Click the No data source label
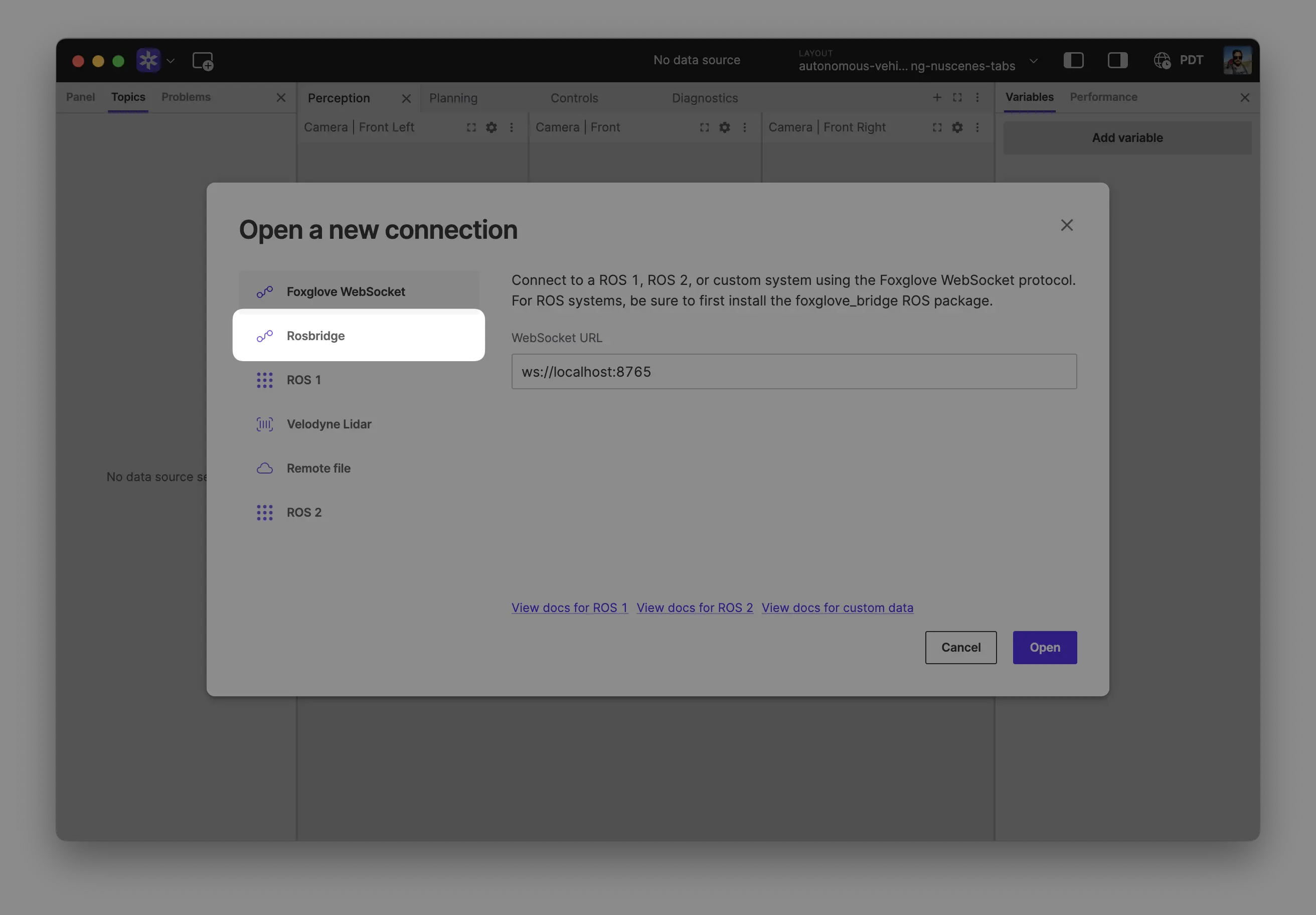Screen dimensions: 1316x915 pos(697,60)
